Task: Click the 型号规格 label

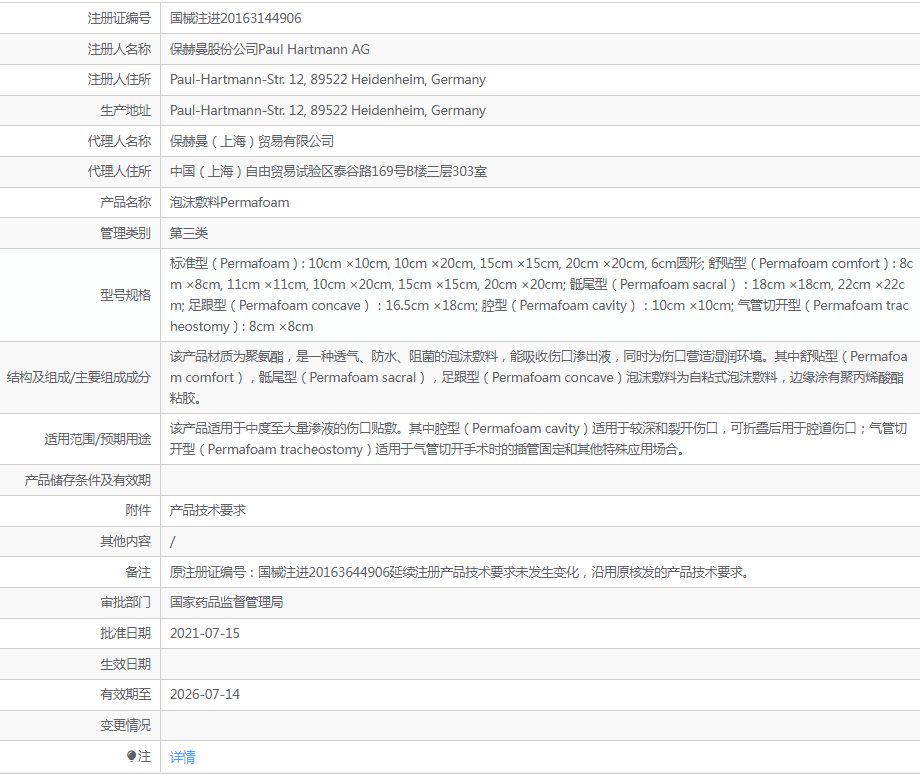Action: [126, 294]
